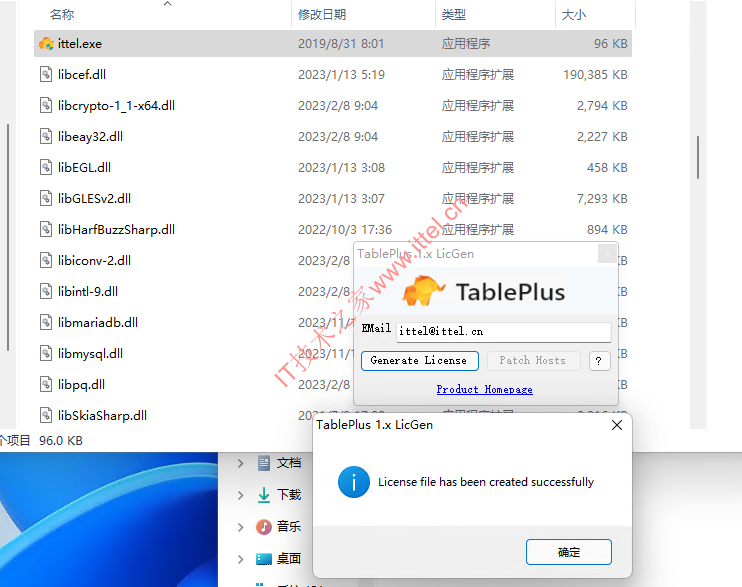
Task: Sort files by 修改日期 column
Action: point(322,15)
